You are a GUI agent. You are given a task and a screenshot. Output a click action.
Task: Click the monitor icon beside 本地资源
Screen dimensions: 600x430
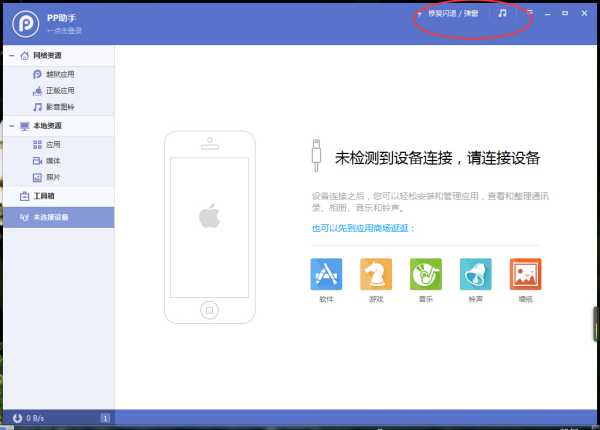coord(24,126)
